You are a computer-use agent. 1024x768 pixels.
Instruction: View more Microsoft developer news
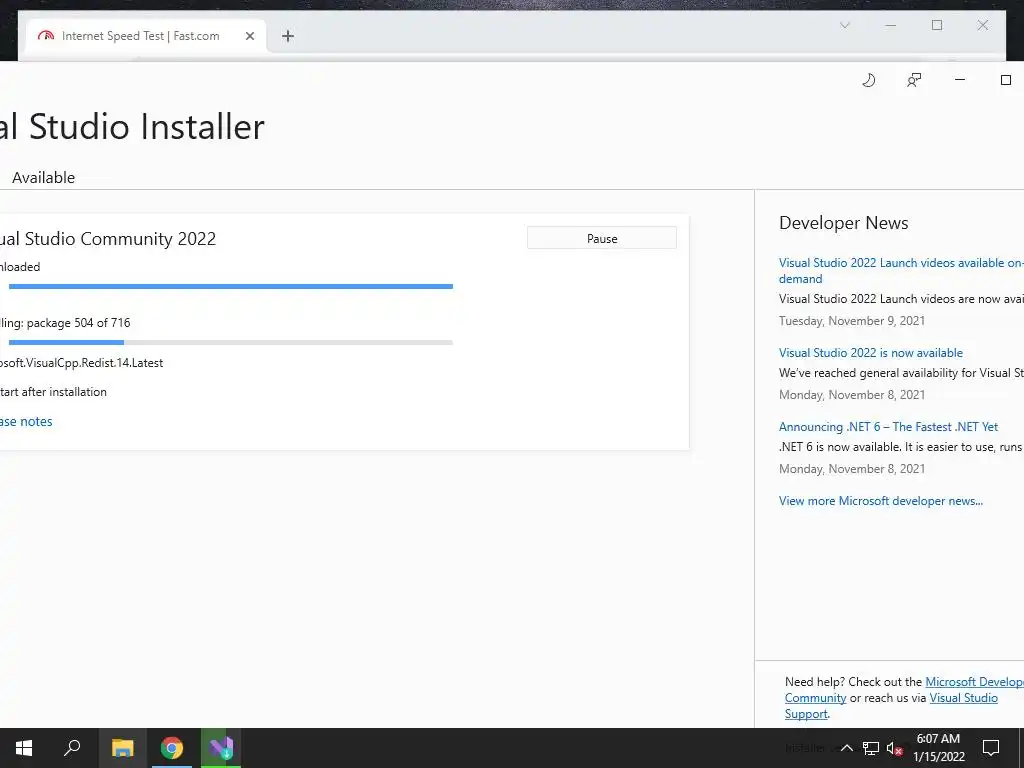[880, 501]
